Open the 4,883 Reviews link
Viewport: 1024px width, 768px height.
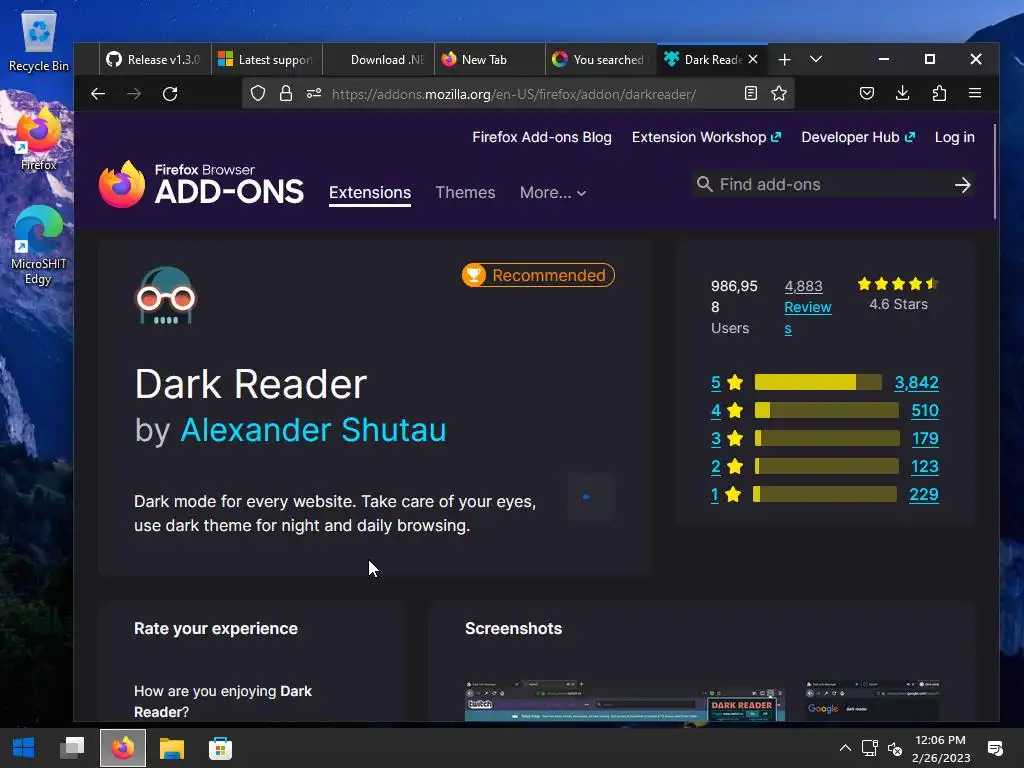[x=807, y=307]
